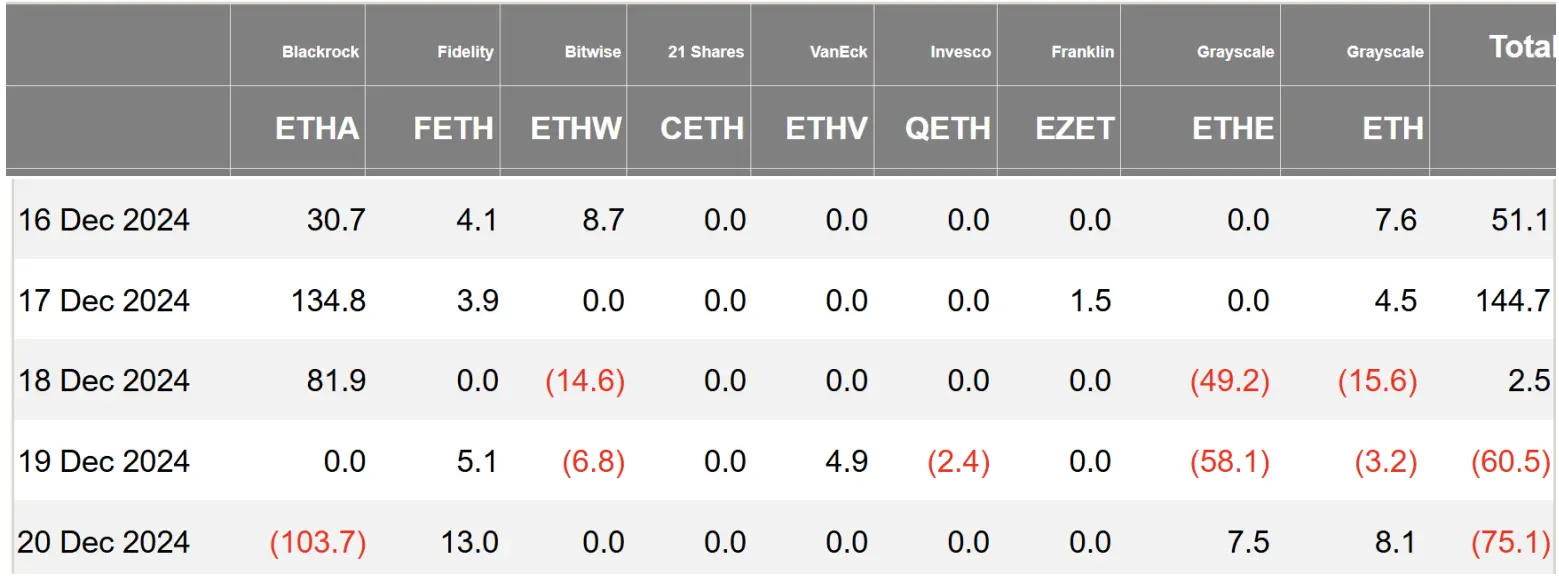Select the EZET column header

(1075, 128)
